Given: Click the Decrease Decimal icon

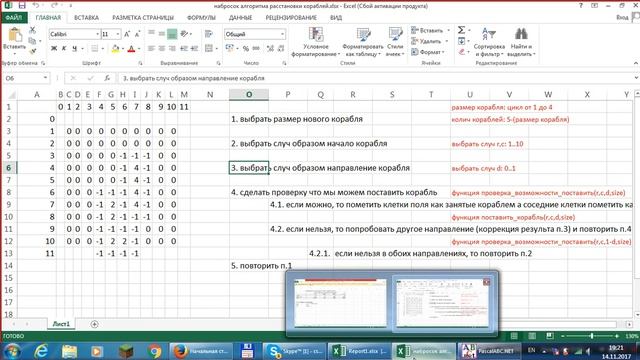Looking at the screenshot, I should pos(281,49).
